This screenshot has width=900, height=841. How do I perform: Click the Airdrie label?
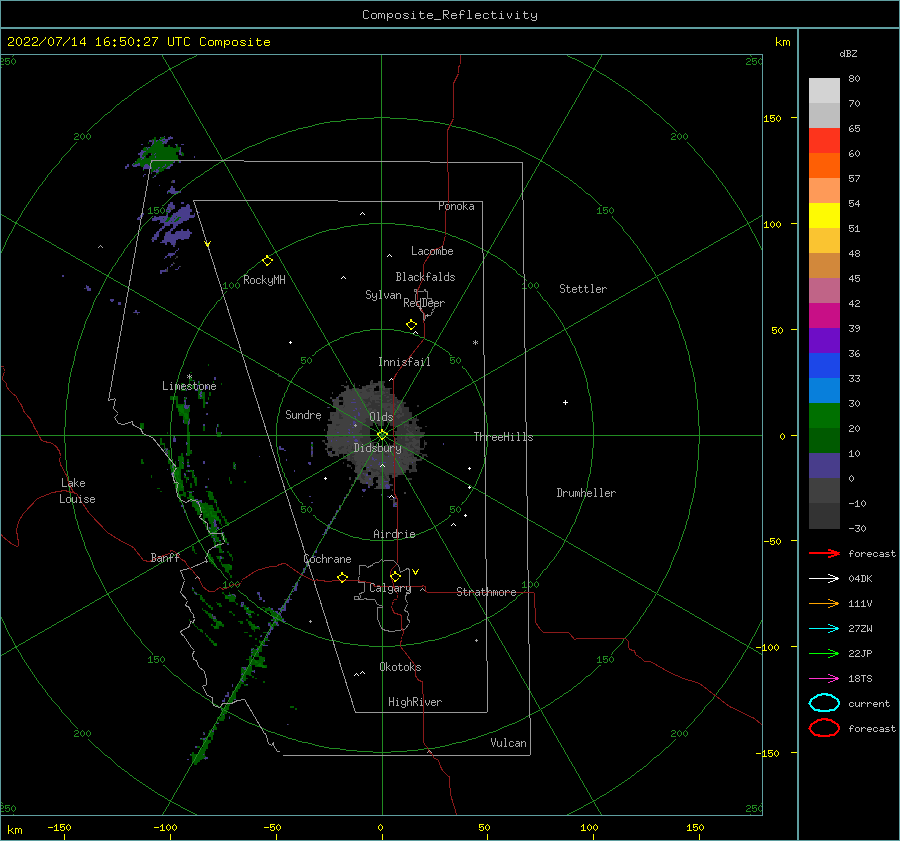point(394,534)
